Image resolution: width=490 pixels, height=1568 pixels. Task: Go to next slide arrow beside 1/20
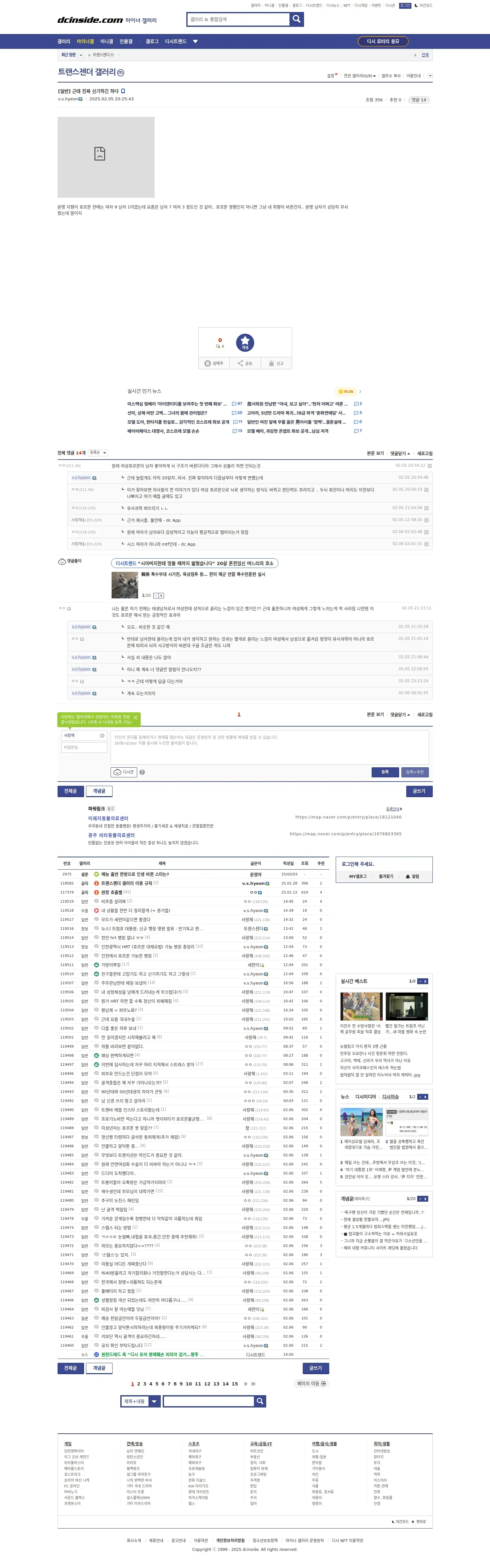[161, 595]
